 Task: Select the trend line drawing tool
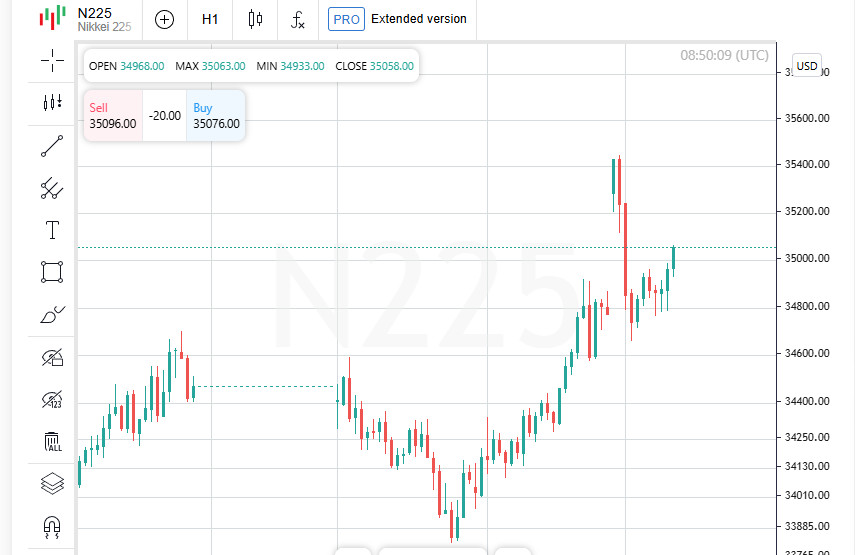click(52, 146)
